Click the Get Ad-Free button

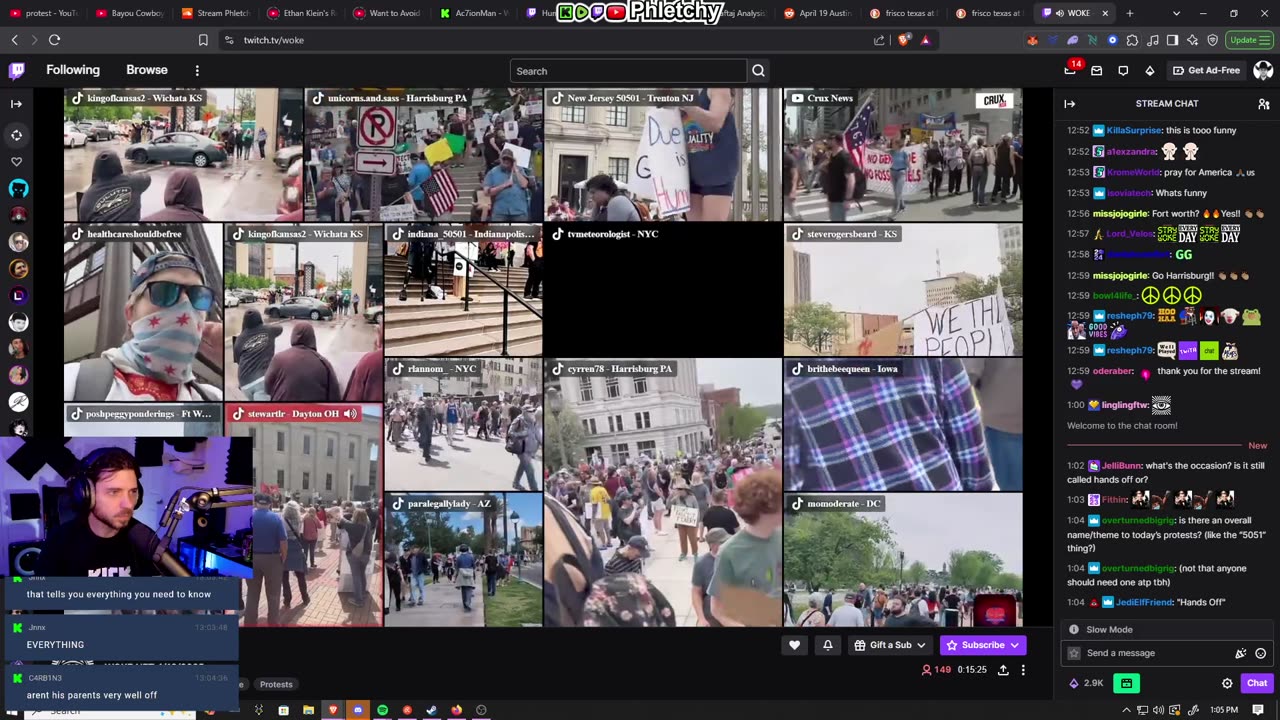pos(1206,71)
